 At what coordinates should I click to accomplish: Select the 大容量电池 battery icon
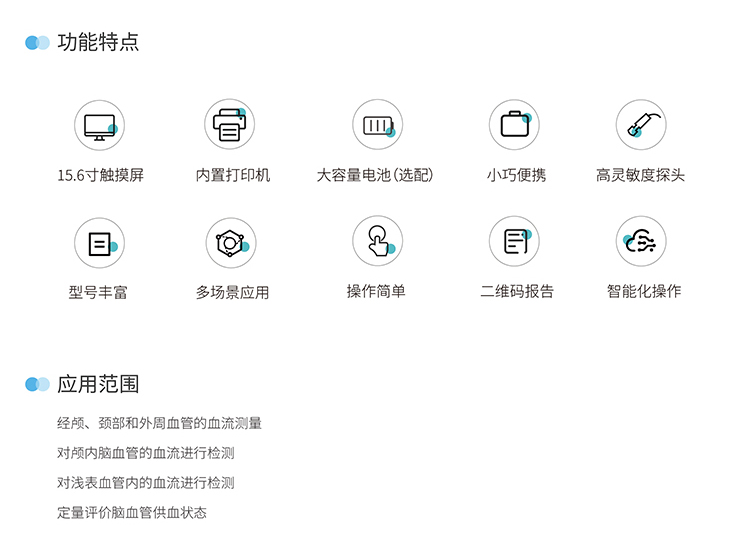pos(377,126)
